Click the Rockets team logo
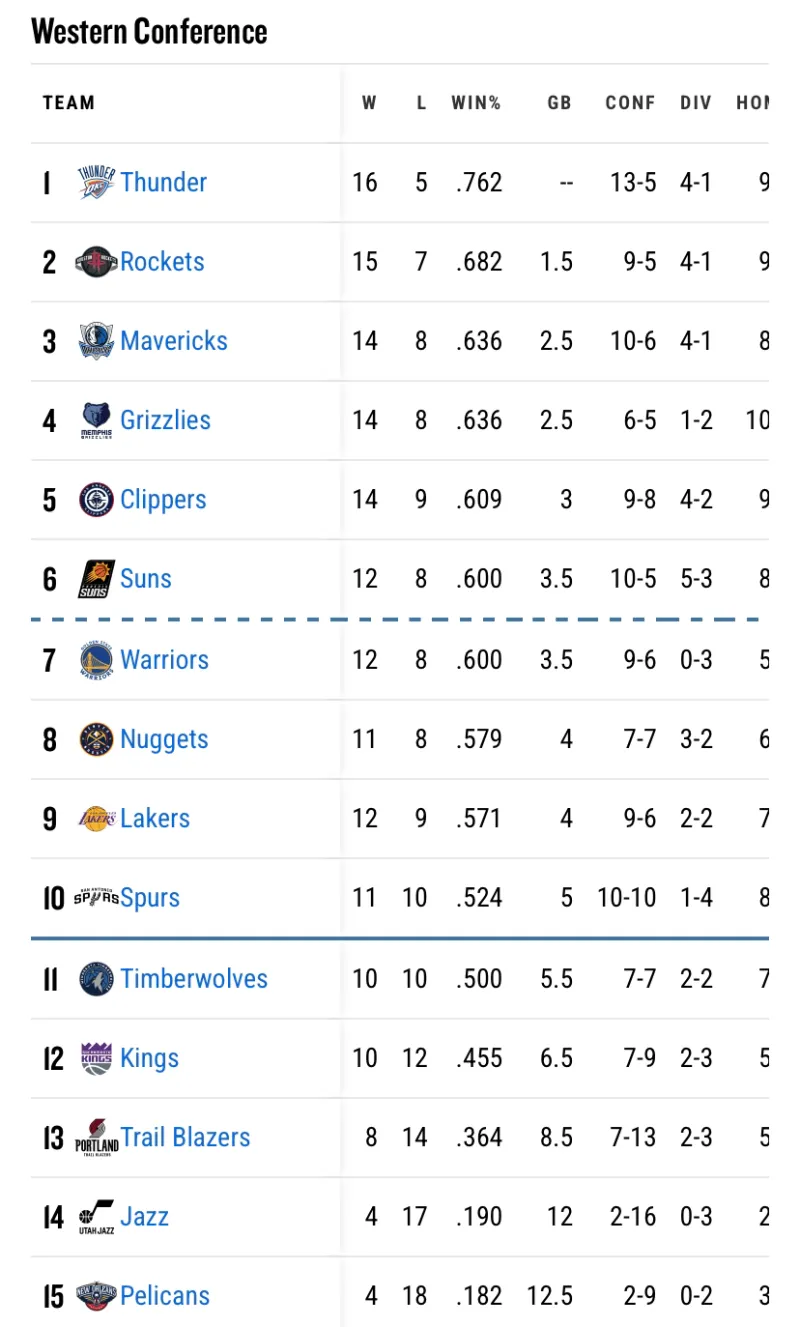This screenshot has height=1327, width=800. tap(97, 262)
